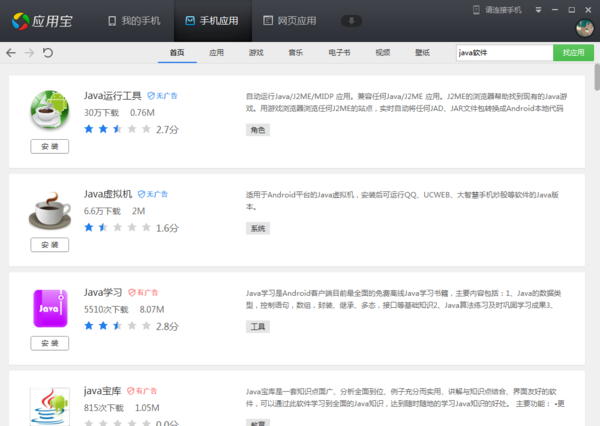Open the java宝库 title
The height and width of the screenshot is (426, 600).
click(x=102, y=391)
